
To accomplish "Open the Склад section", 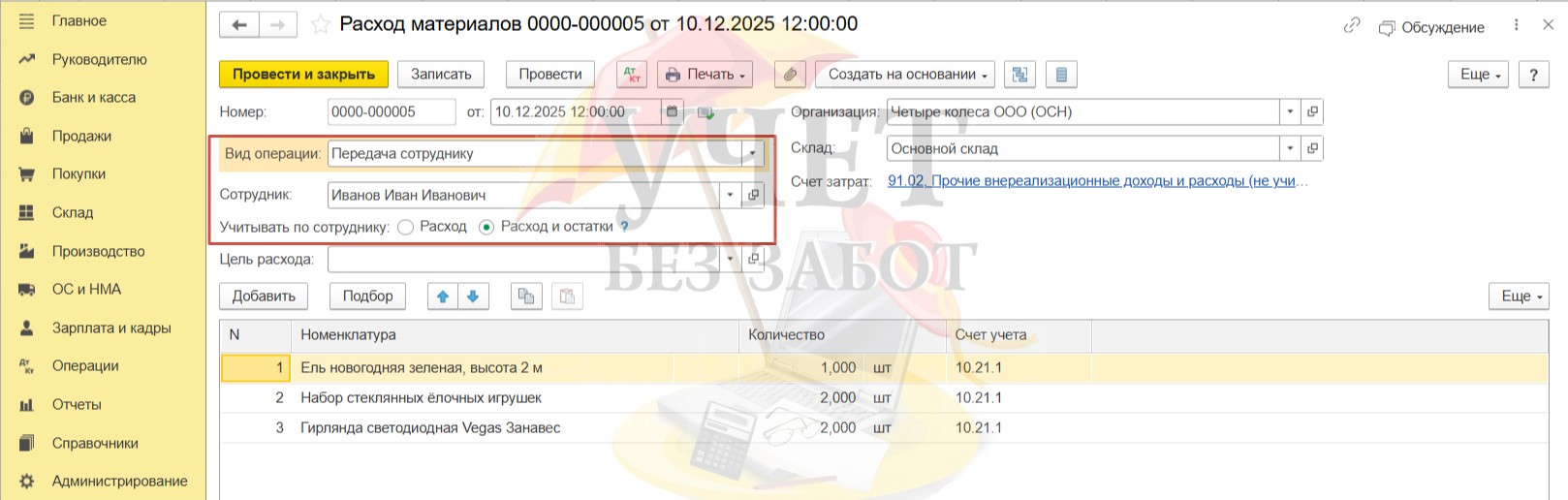I will click(73, 212).
